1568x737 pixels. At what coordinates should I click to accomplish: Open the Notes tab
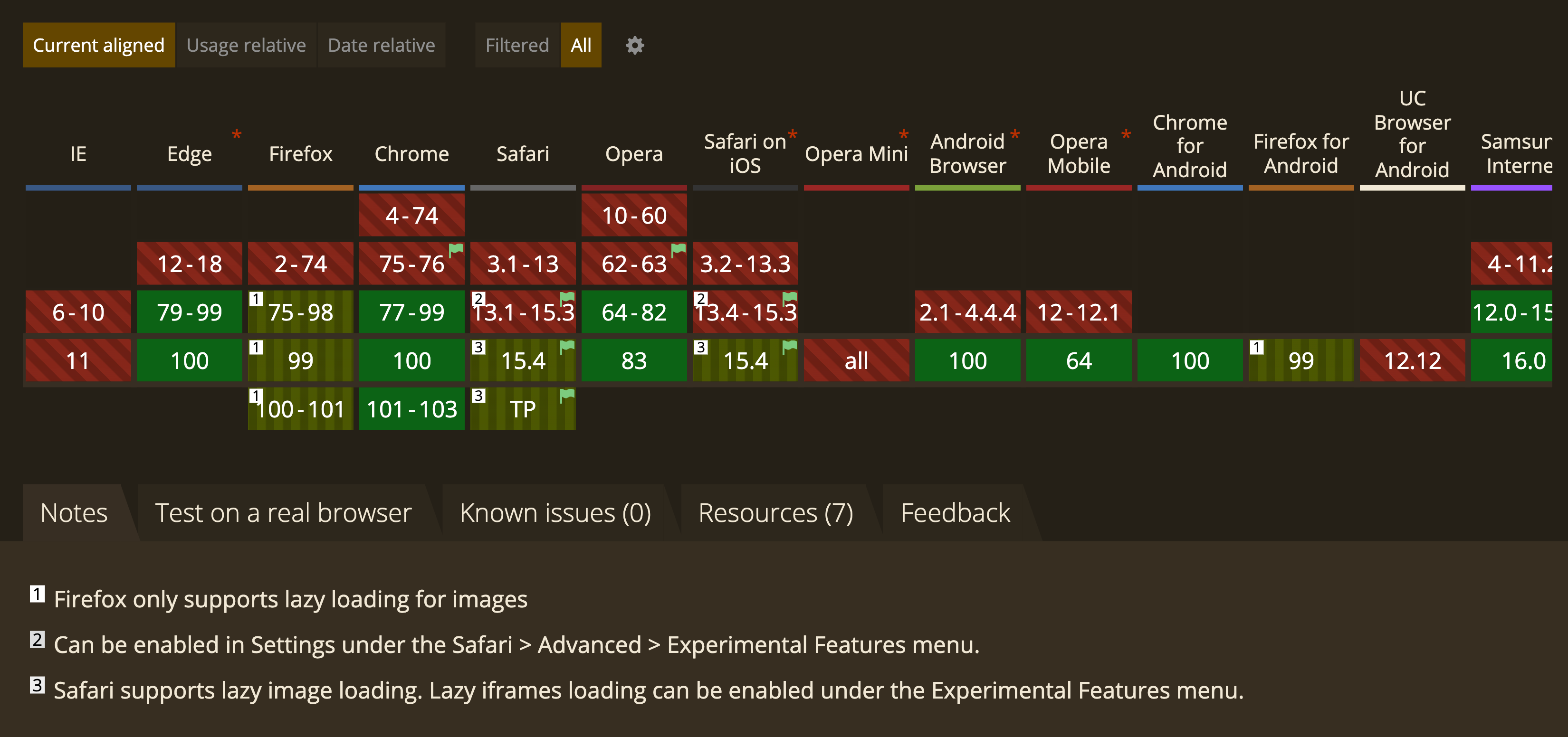pyautogui.click(x=74, y=512)
